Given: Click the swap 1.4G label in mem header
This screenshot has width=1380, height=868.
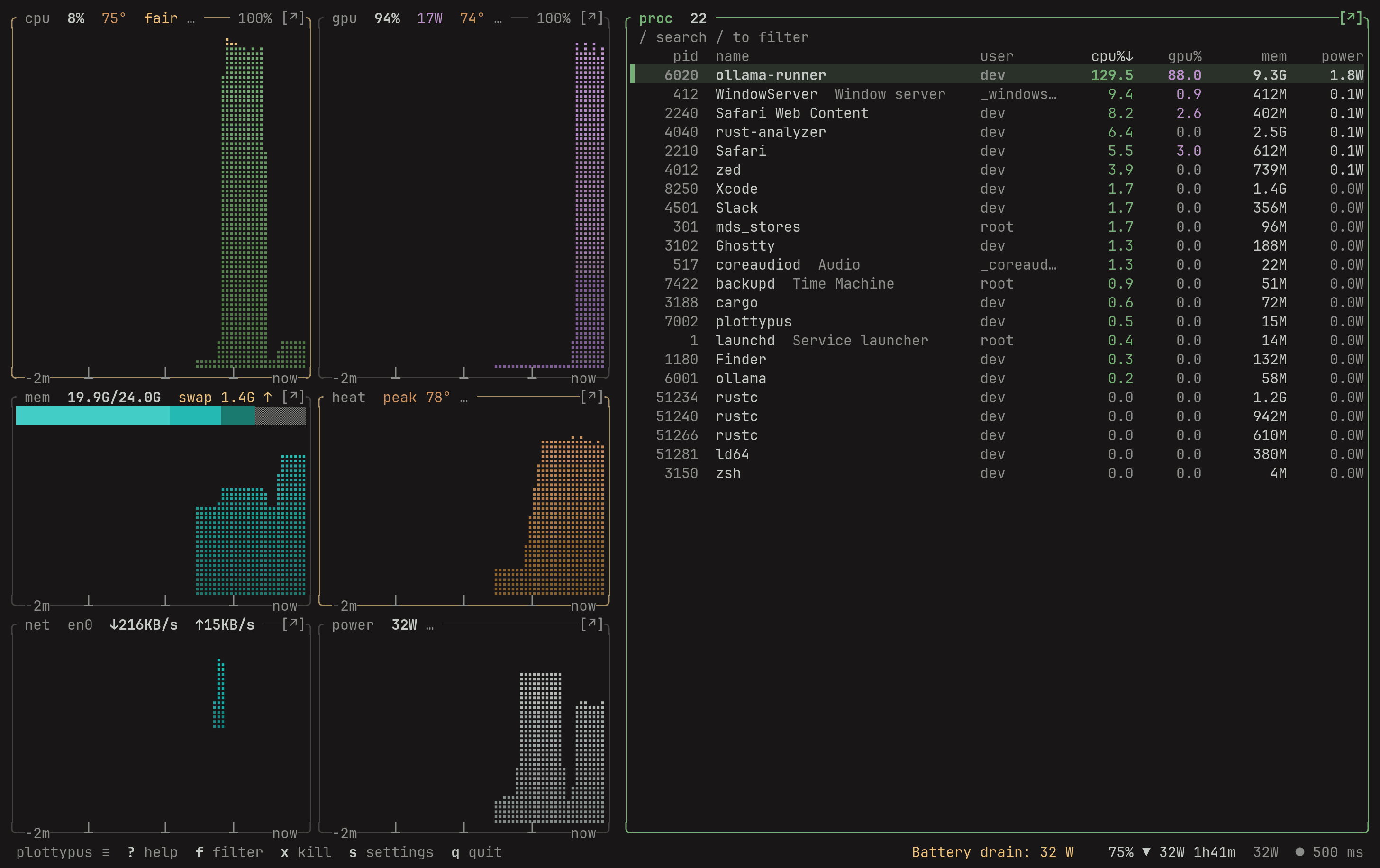Looking at the screenshot, I should 217,397.
